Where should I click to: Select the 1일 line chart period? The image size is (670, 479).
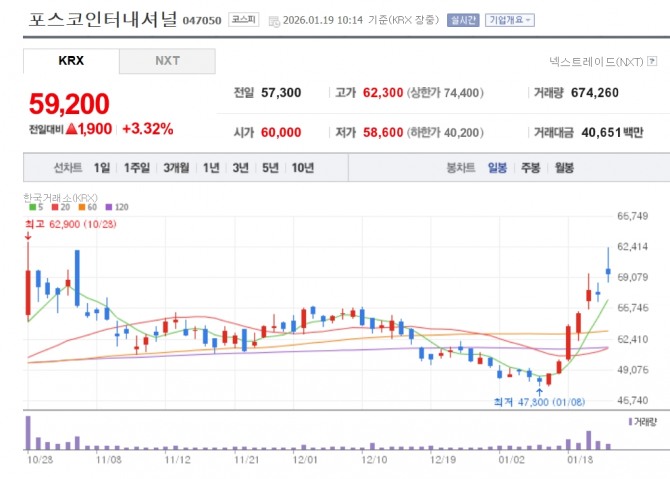coord(102,168)
